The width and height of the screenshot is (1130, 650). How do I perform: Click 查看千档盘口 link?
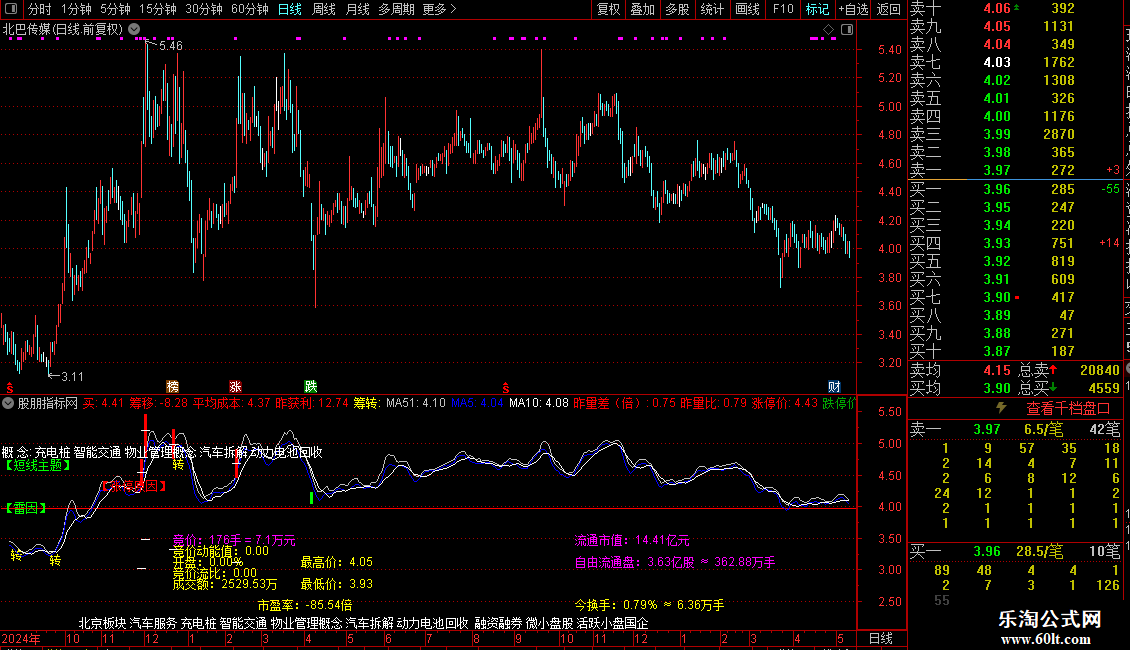[x=1068, y=409]
